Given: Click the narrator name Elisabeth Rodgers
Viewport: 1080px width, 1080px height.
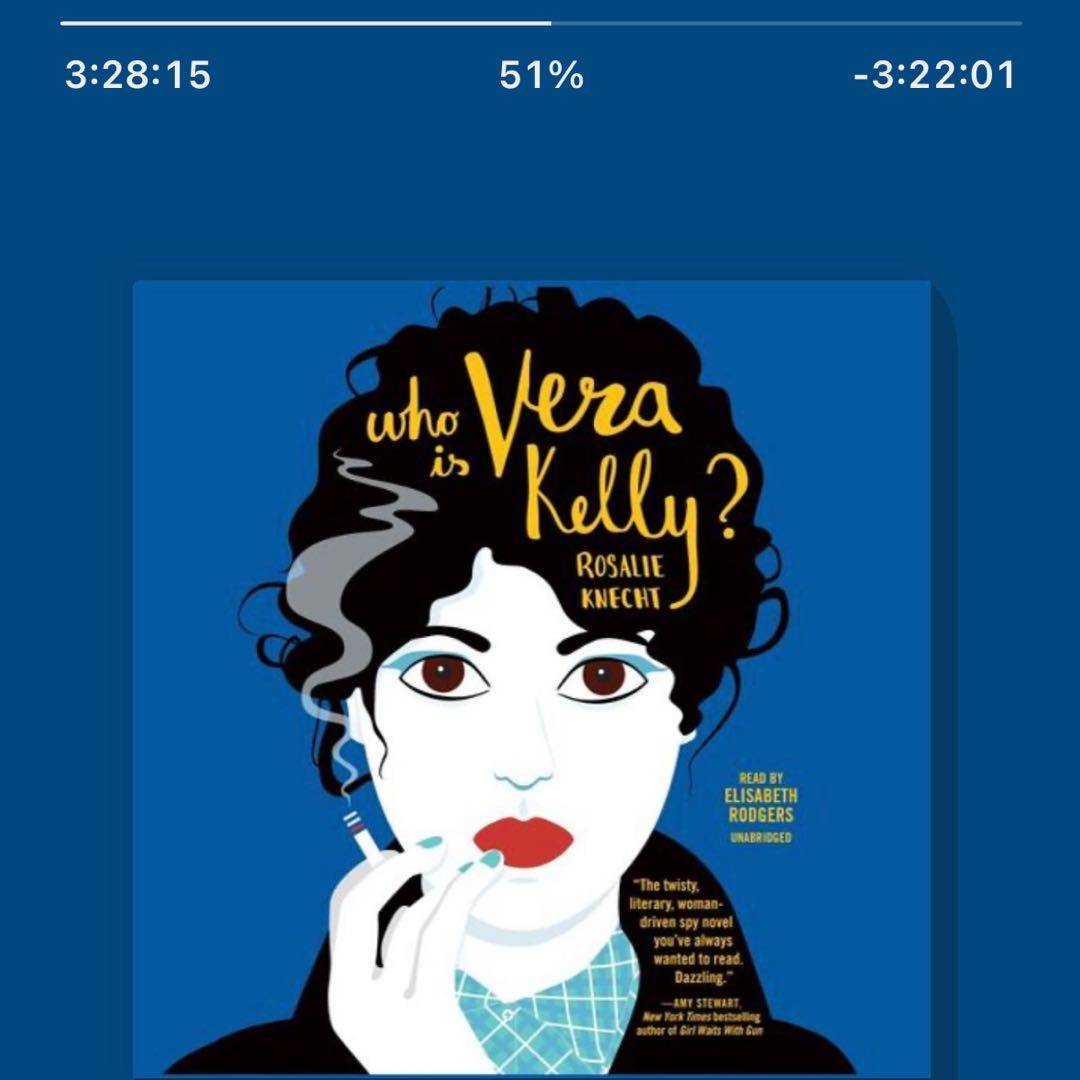Looking at the screenshot, I should pos(760,805).
